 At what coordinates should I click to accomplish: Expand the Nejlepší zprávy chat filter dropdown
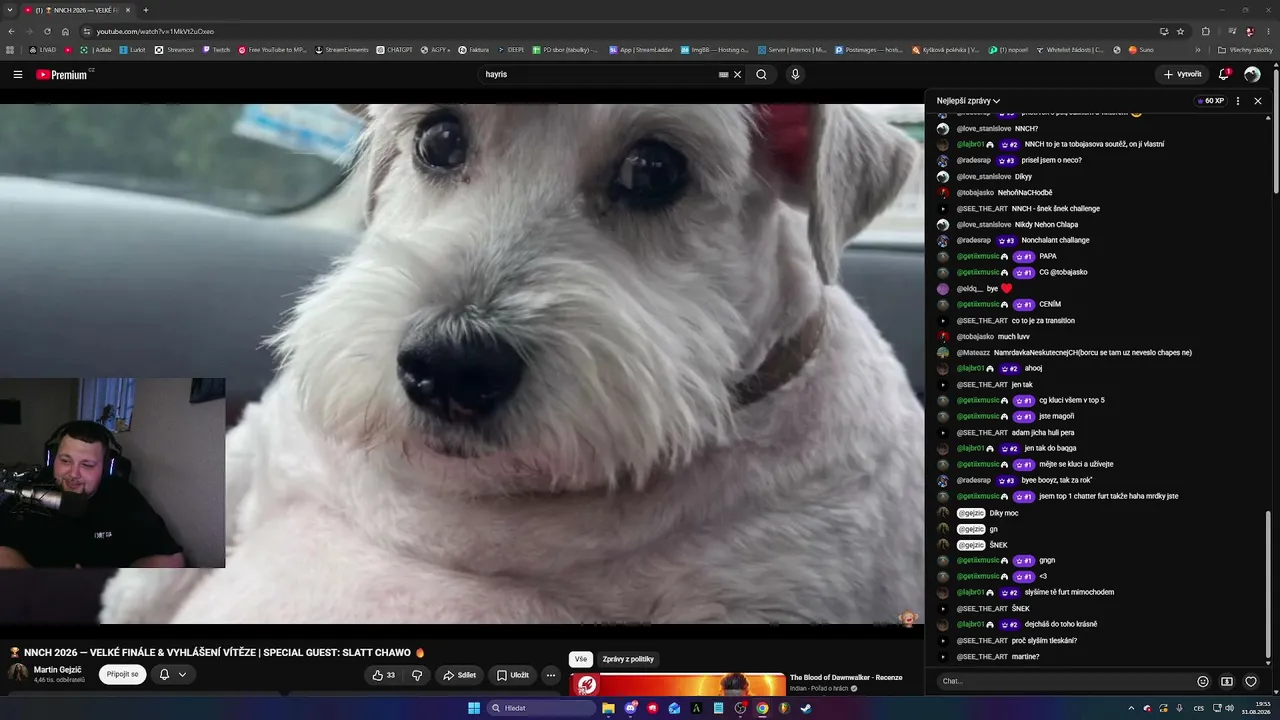968,101
